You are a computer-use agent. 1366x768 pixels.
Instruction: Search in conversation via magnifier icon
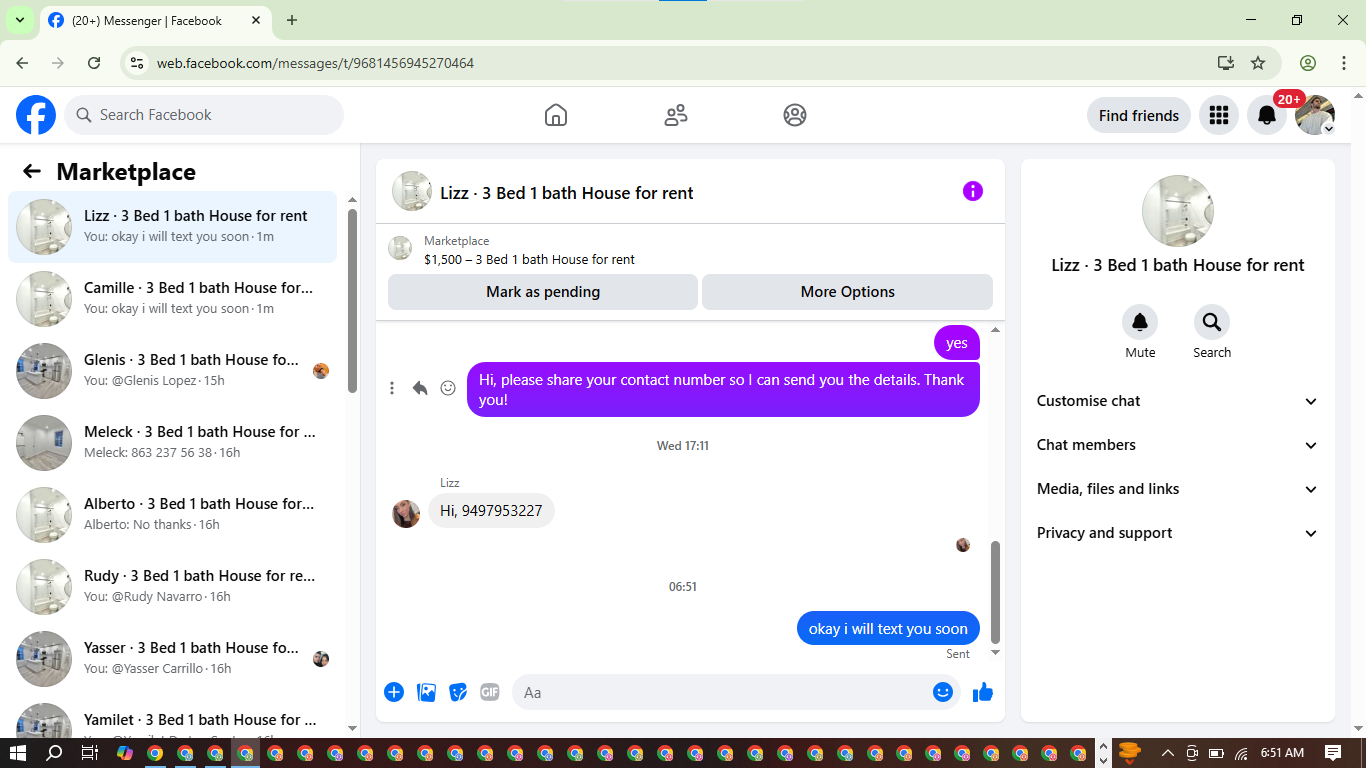point(1212,322)
